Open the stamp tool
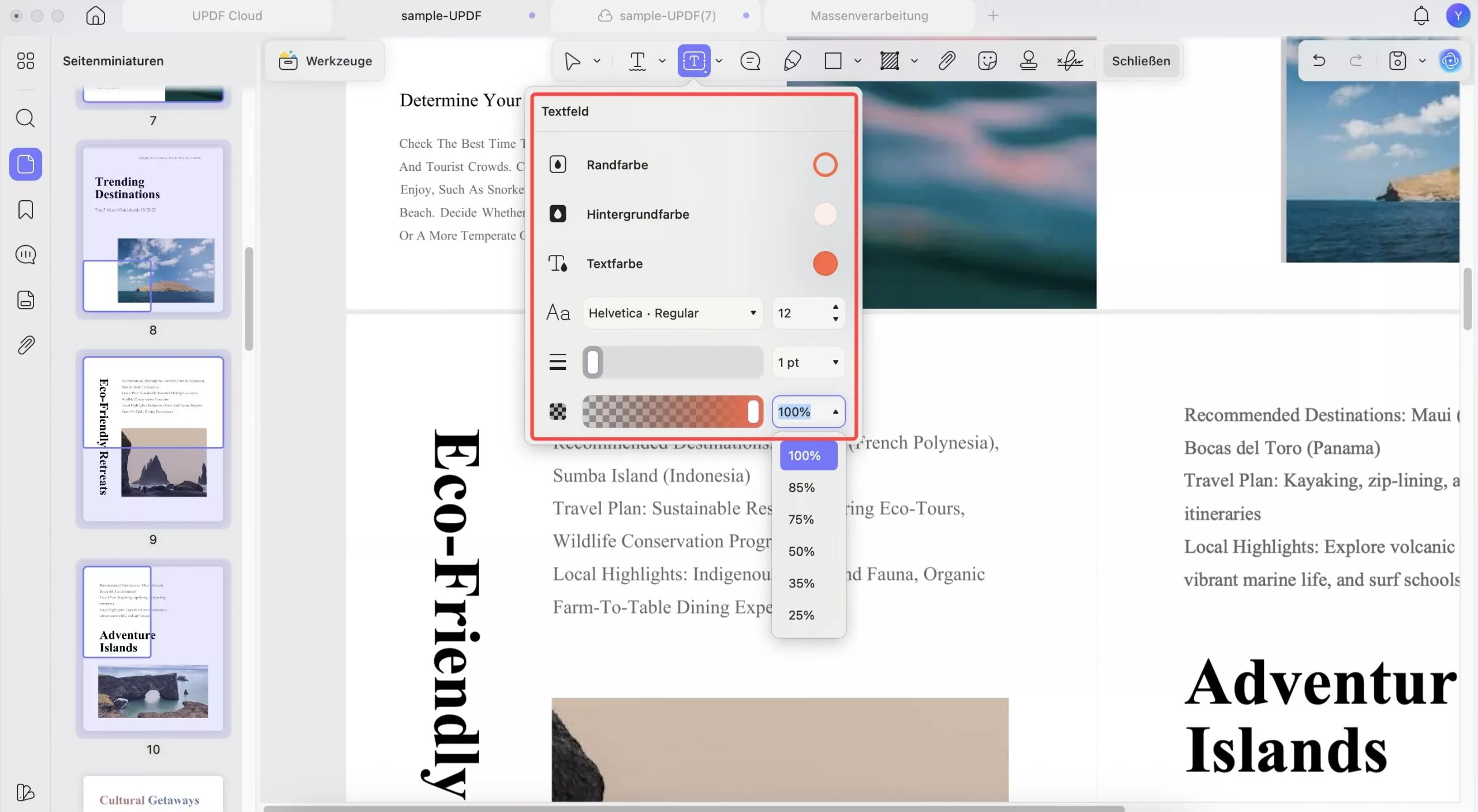 point(1028,61)
